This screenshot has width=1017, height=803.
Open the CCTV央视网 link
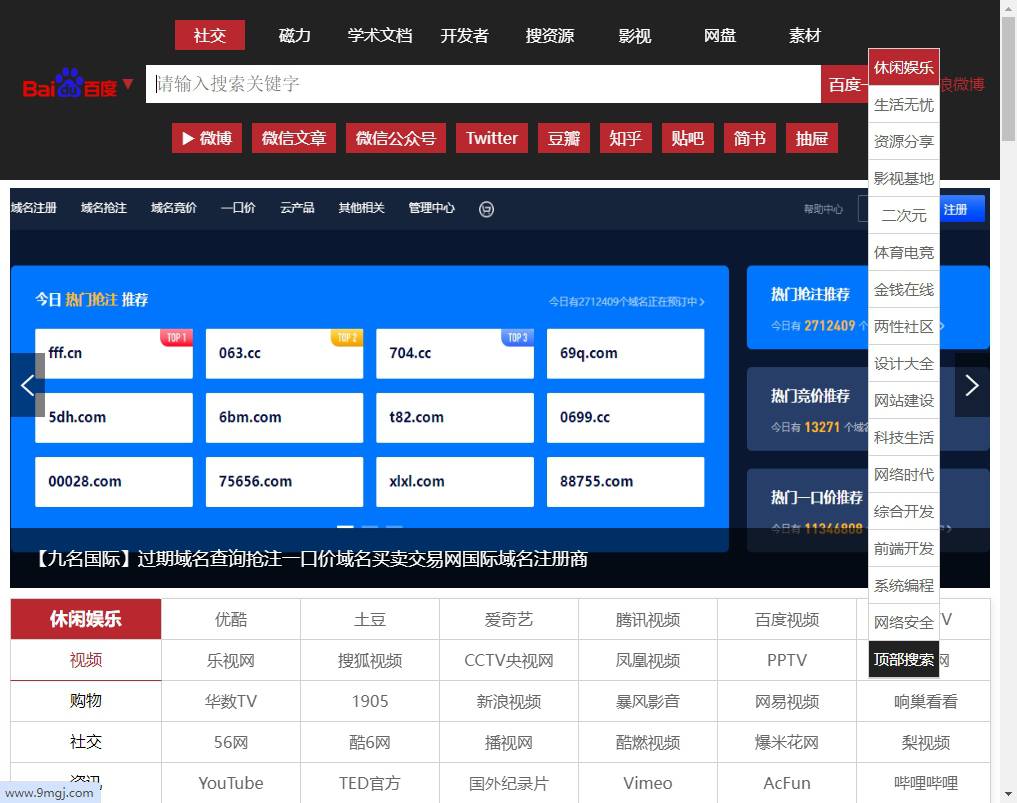[x=508, y=660]
